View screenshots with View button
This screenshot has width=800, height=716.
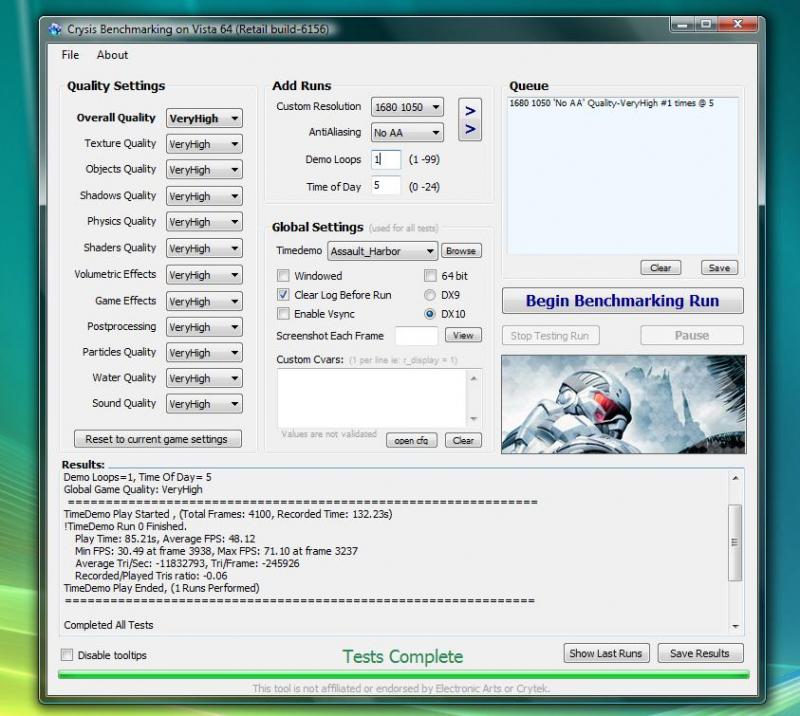(463, 335)
